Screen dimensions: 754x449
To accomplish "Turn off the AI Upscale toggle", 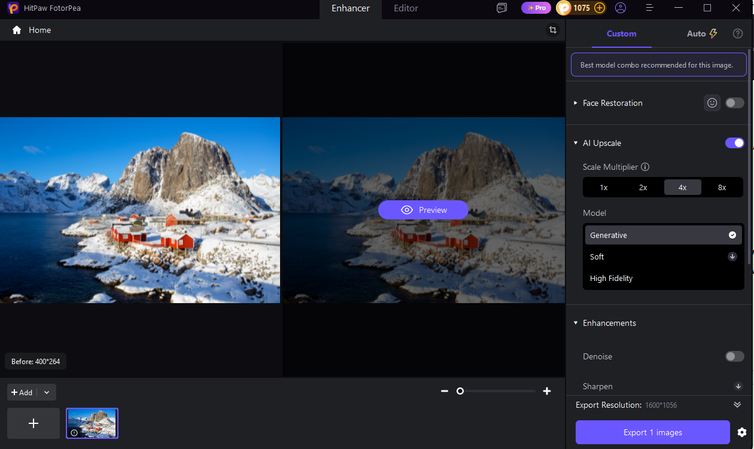I will point(734,143).
